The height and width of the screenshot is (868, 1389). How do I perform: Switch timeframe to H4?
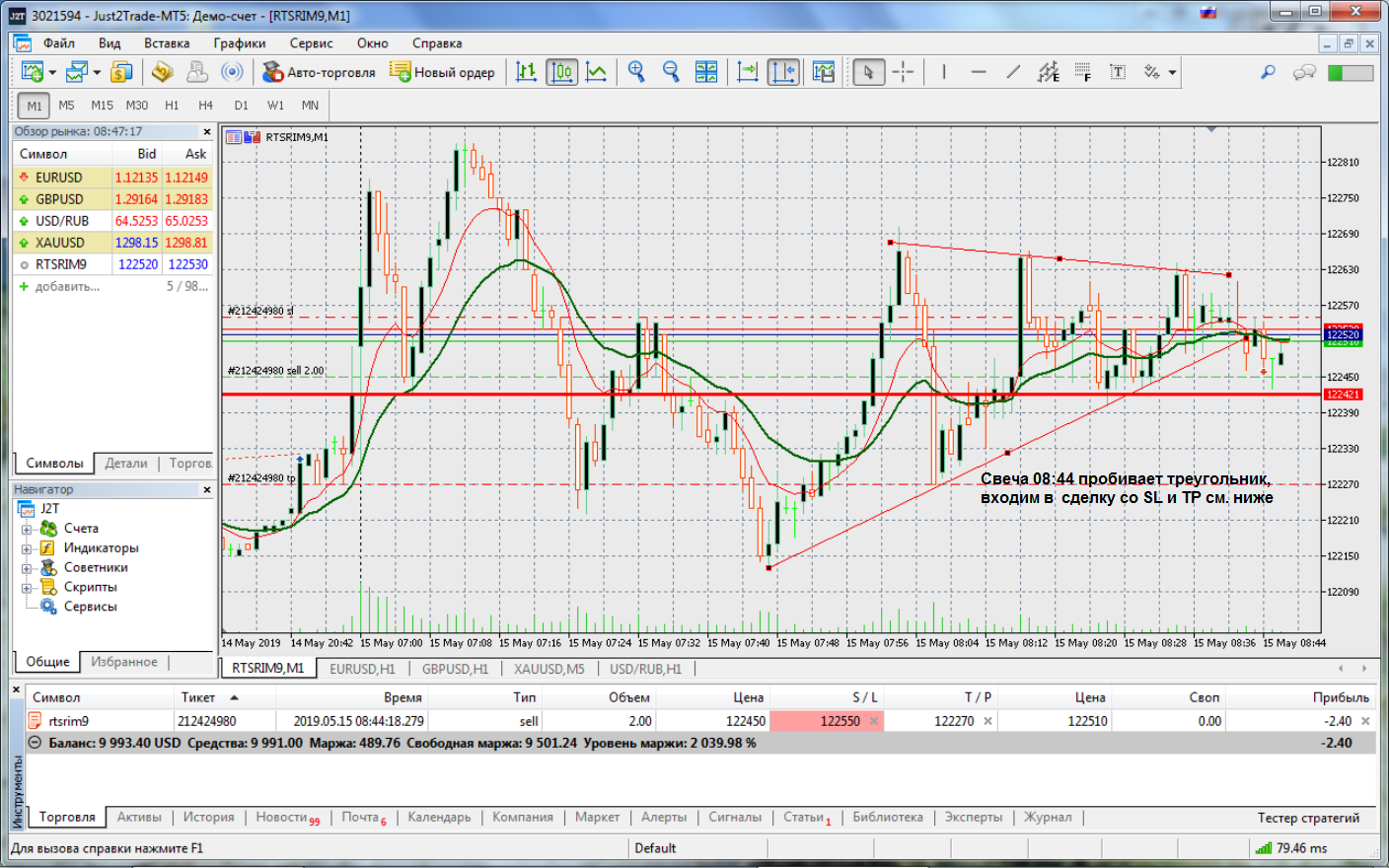tap(205, 106)
